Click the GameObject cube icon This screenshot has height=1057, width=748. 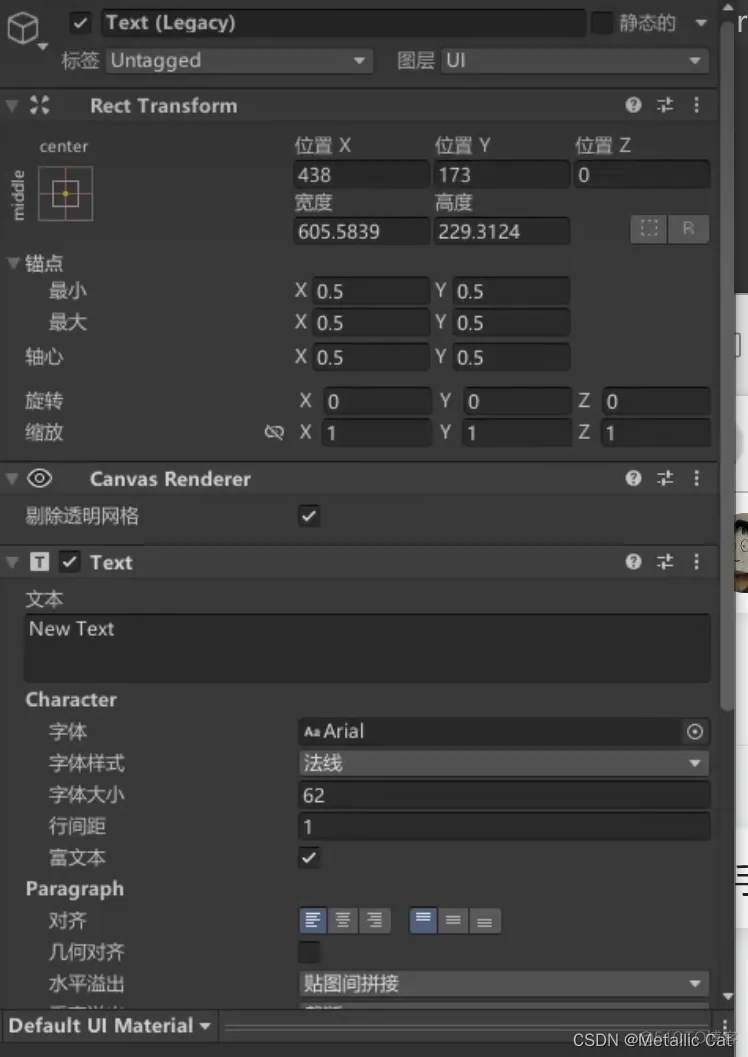coord(23,28)
